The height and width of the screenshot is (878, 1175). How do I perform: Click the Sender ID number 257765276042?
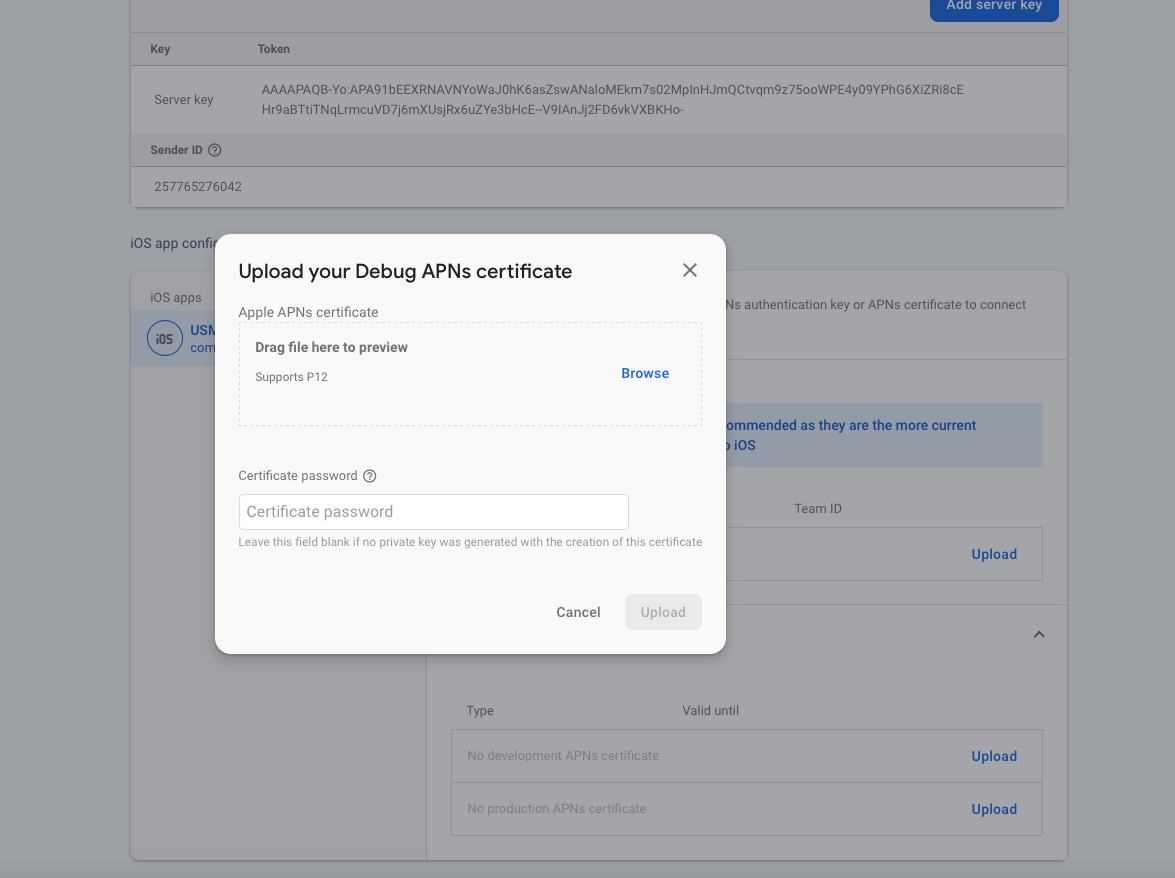coord(198,187)
